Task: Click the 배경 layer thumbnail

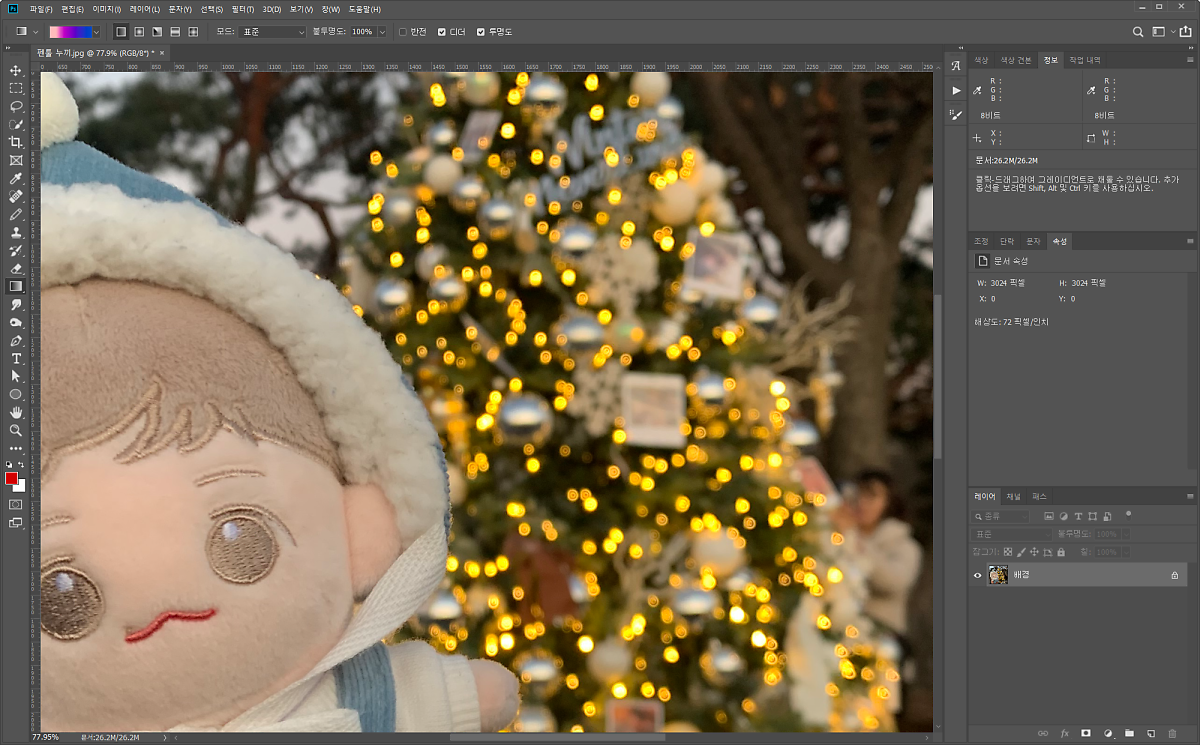Action: (x=998, y=575)
